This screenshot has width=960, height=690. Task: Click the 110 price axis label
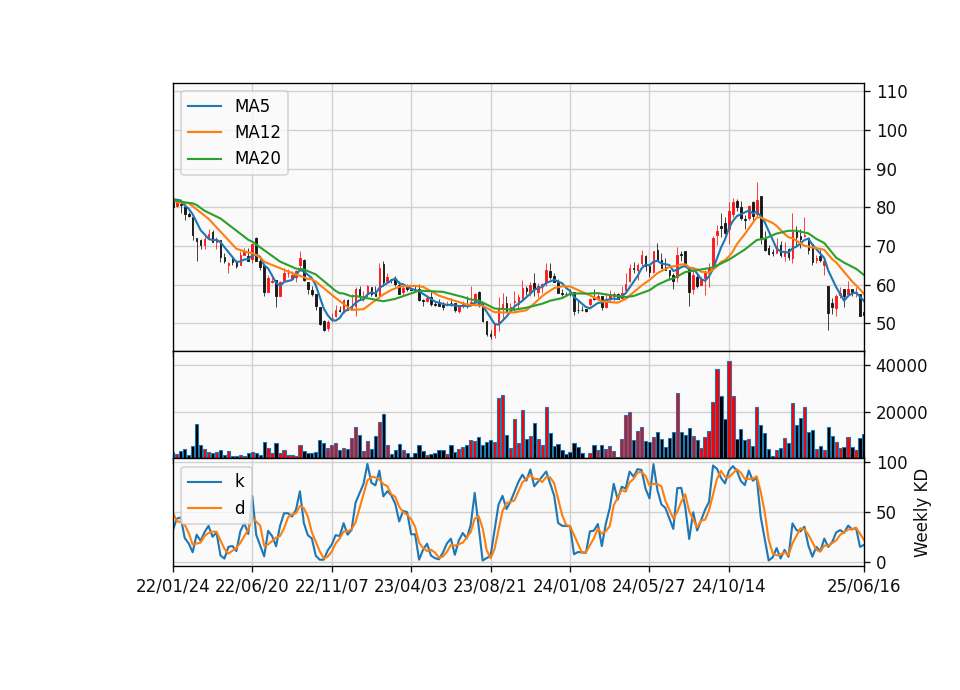[892, 92]
